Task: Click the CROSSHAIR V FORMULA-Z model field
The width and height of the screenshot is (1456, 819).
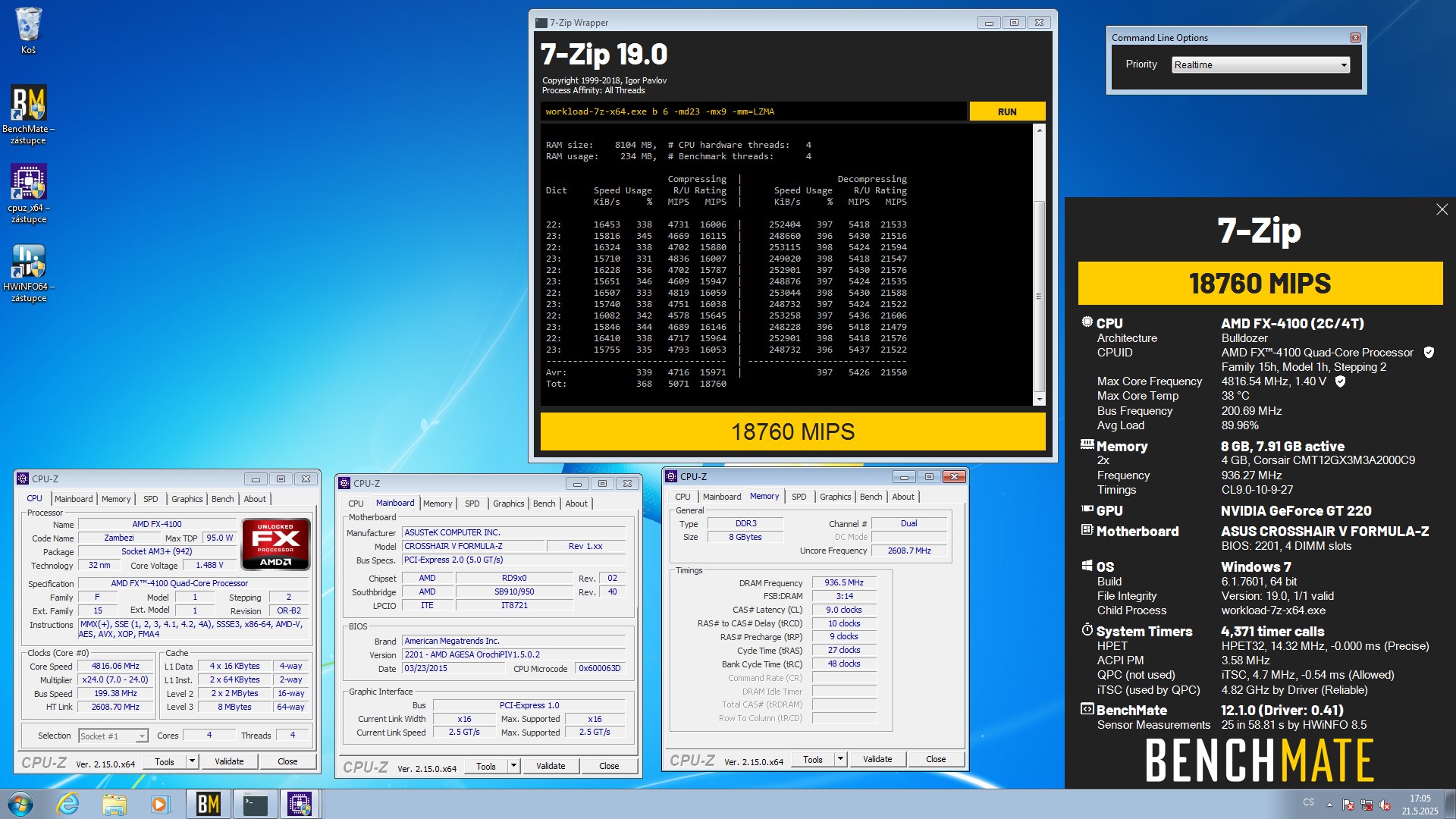Action: click(x=474, y=546)
